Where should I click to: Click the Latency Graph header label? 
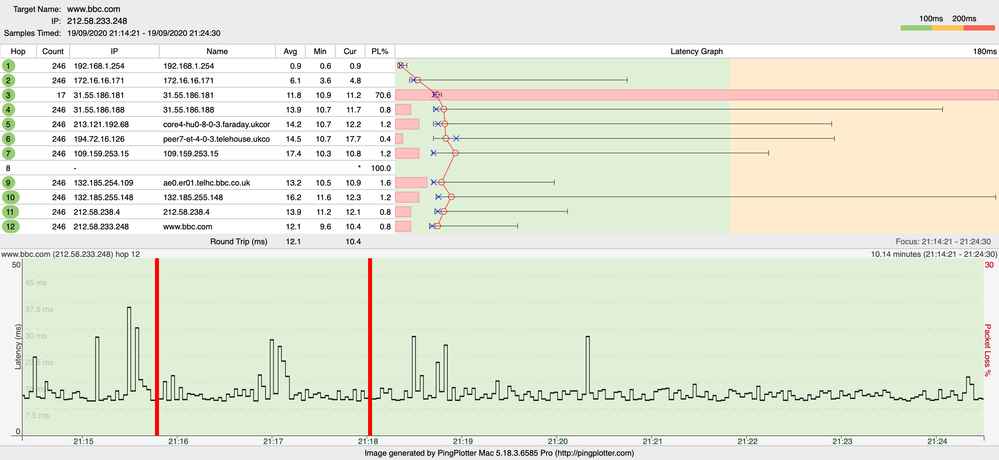pos(696,50)
